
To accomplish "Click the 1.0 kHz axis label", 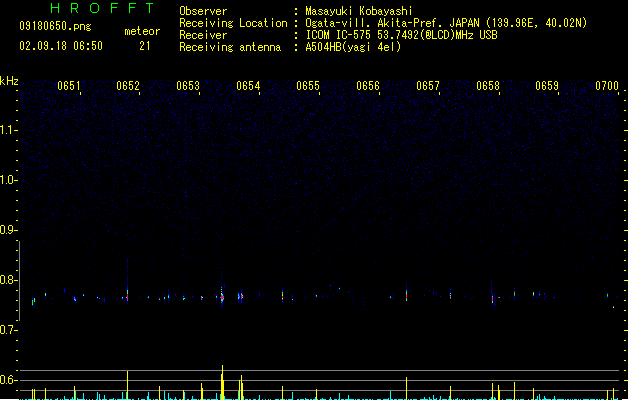I will (x=8, y=180).
